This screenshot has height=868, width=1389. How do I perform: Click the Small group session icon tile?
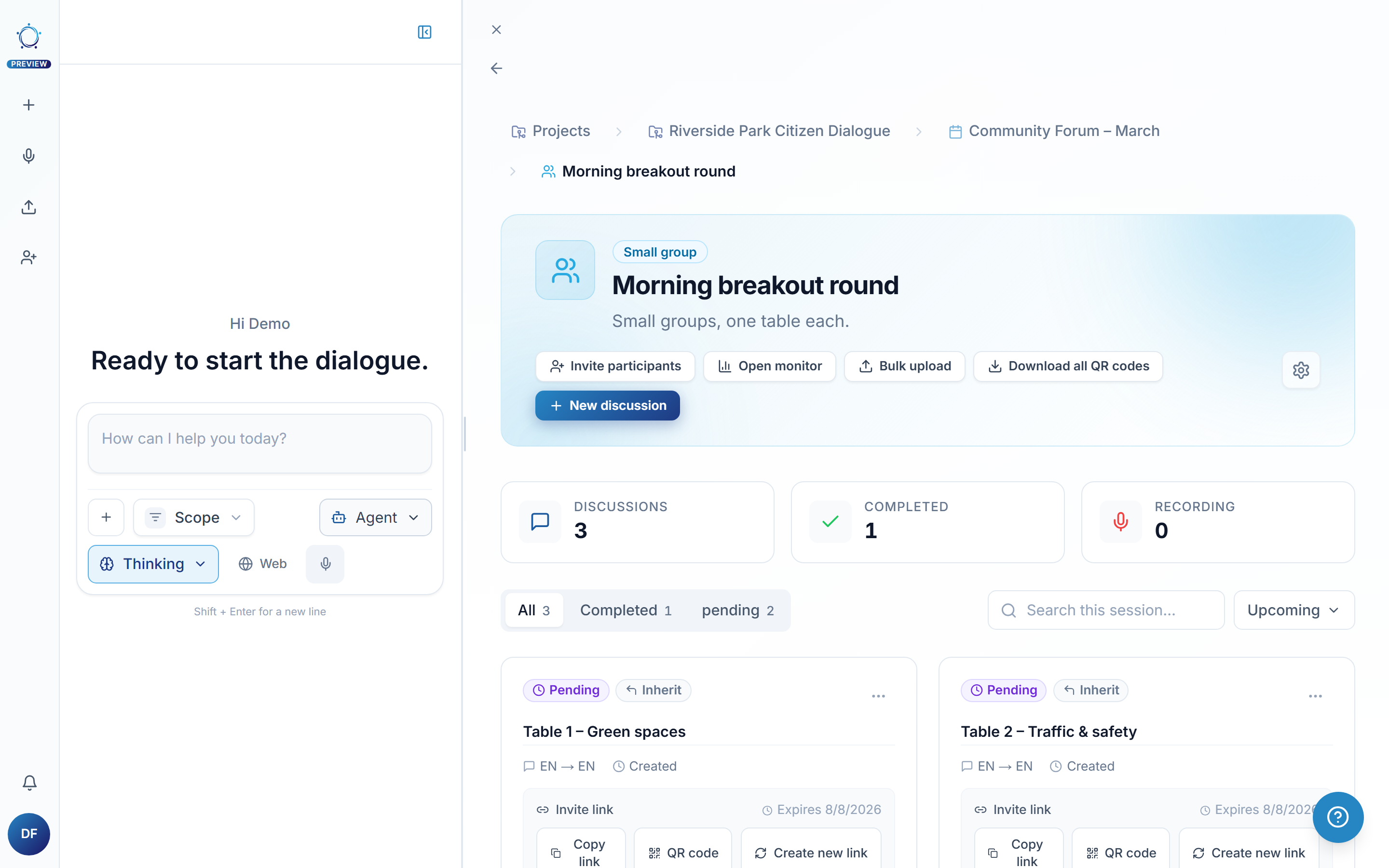(565, 270)
